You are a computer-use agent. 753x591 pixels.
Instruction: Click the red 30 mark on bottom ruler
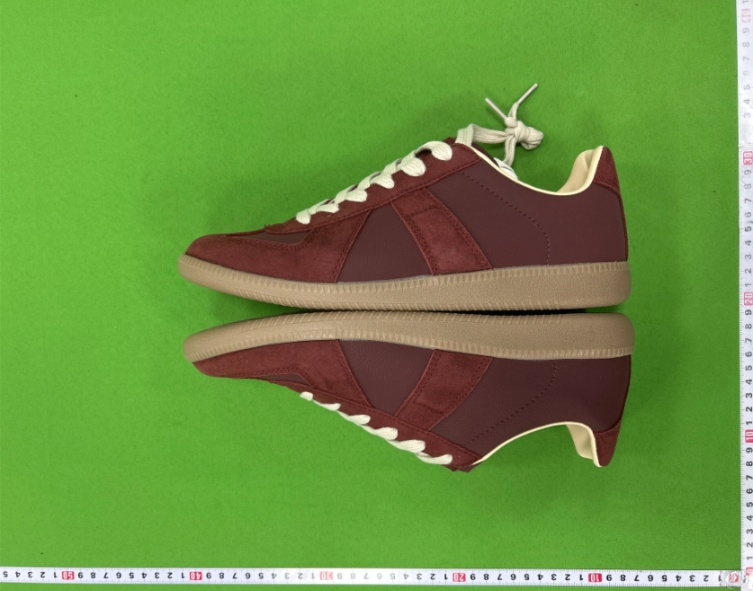click(327, 575)
